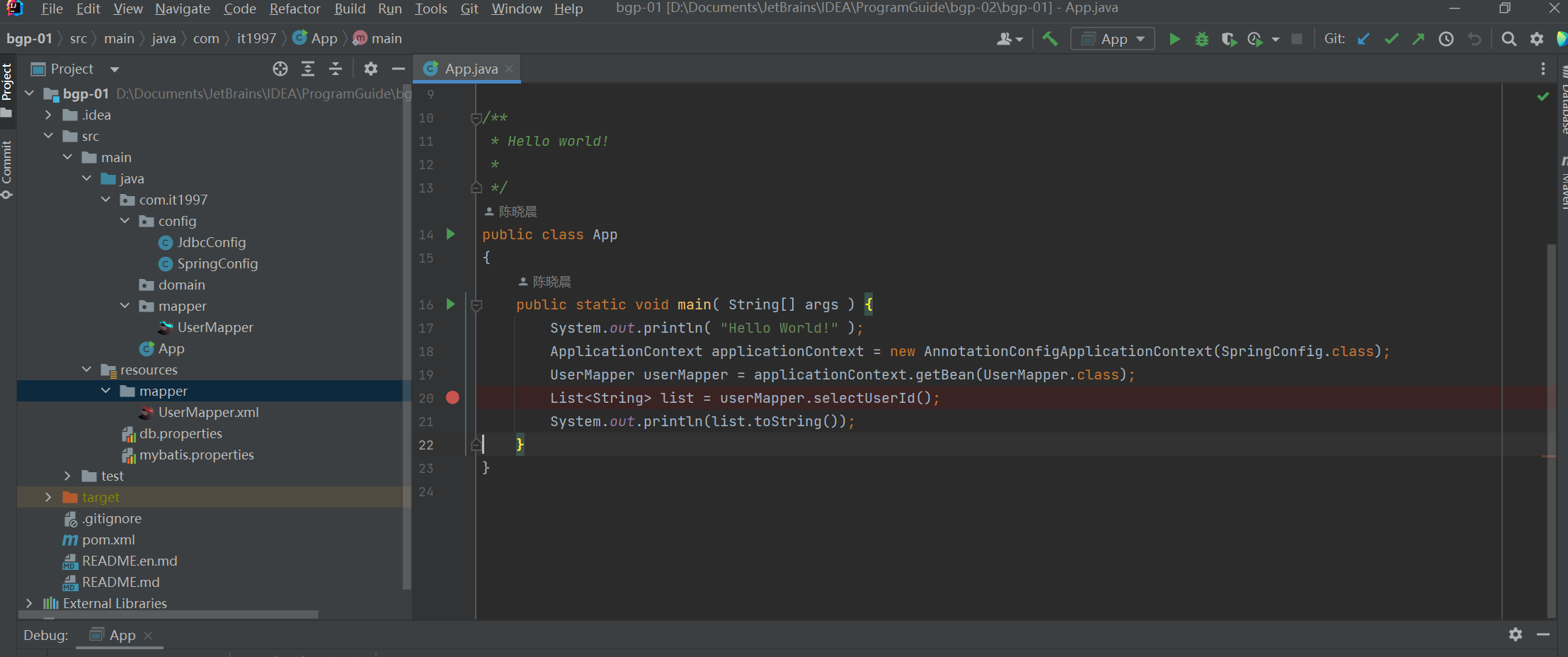Show Git history clock icon
This screenshot has width=1568, height=657.
pos(1446,39)
